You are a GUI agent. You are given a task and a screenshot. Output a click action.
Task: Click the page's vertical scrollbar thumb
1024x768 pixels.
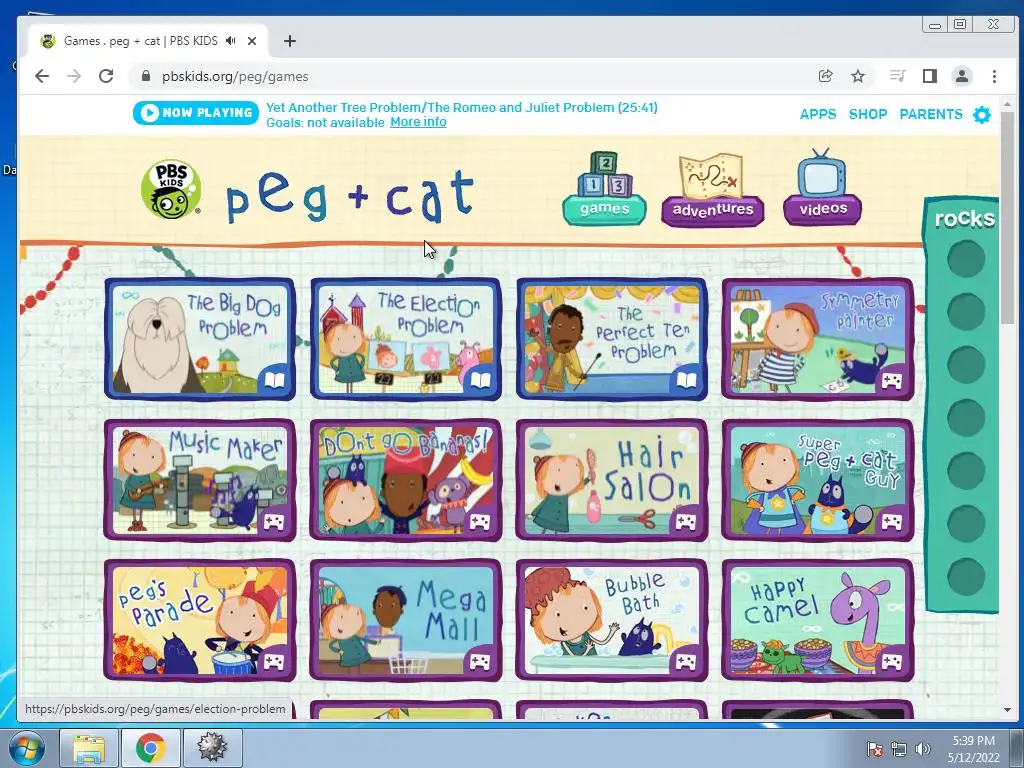[x=1007, y=218]
